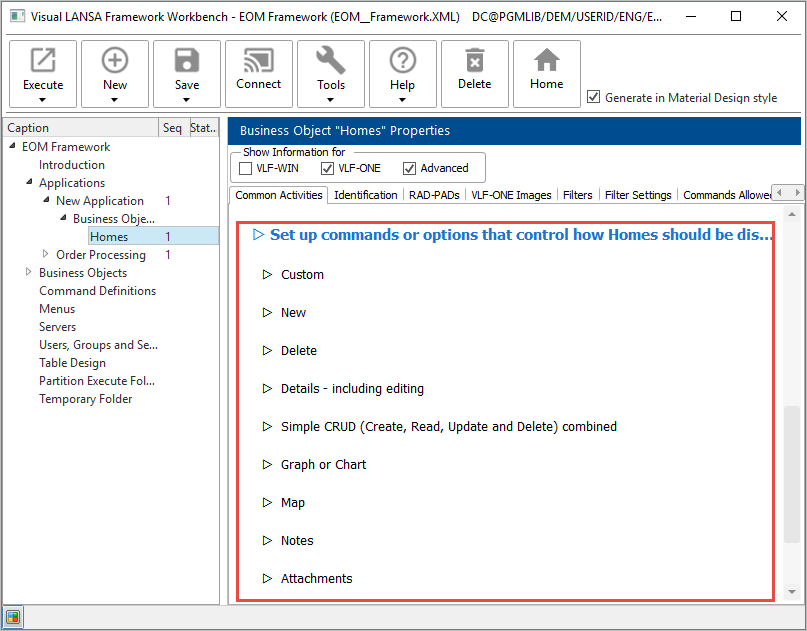Image resolution: width=807 pixels, height=631 pixels.
Task: Select Table Design in the tree
Action: click(72, 363)
